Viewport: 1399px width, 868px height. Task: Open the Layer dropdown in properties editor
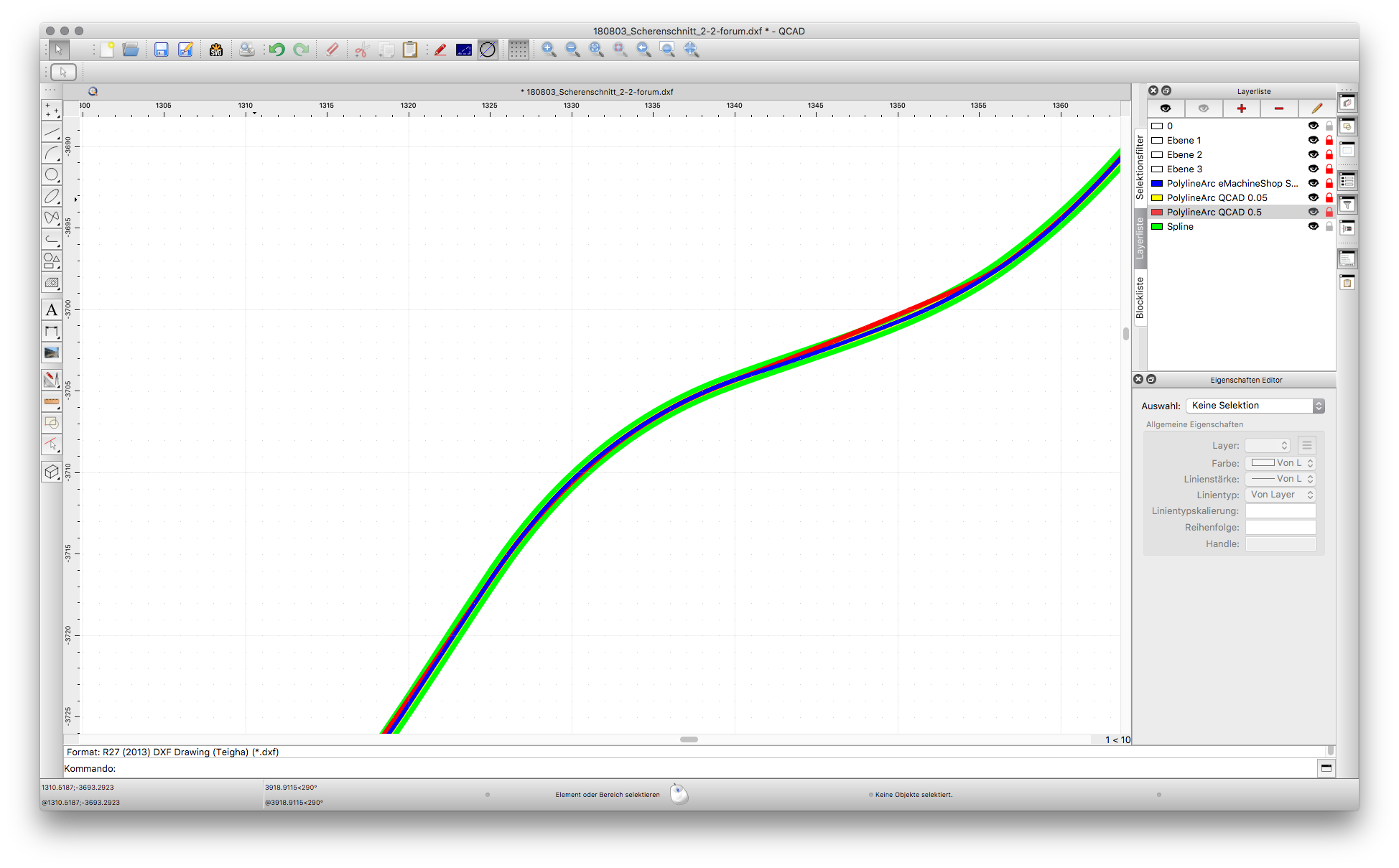1268,446
